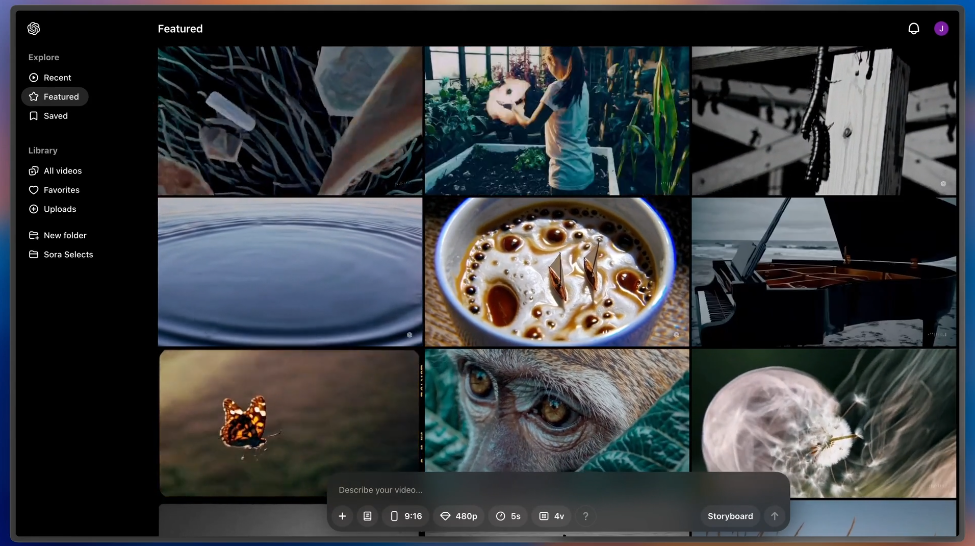The width and height of the screenshot is (975, 546).
Task: Open the 480p resolution dropdown
Action: [x=459, y=516]
